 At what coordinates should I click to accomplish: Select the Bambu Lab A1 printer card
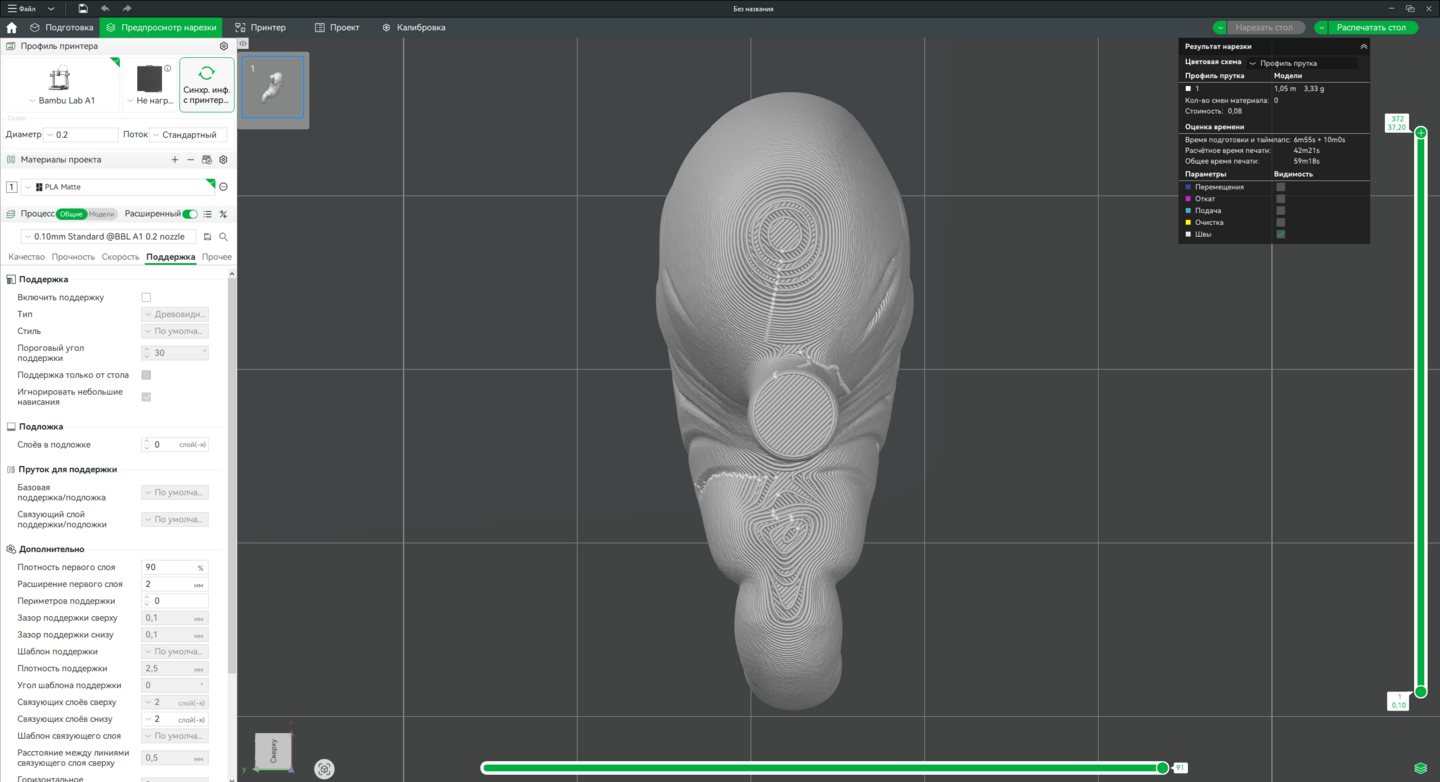point(61,84)
